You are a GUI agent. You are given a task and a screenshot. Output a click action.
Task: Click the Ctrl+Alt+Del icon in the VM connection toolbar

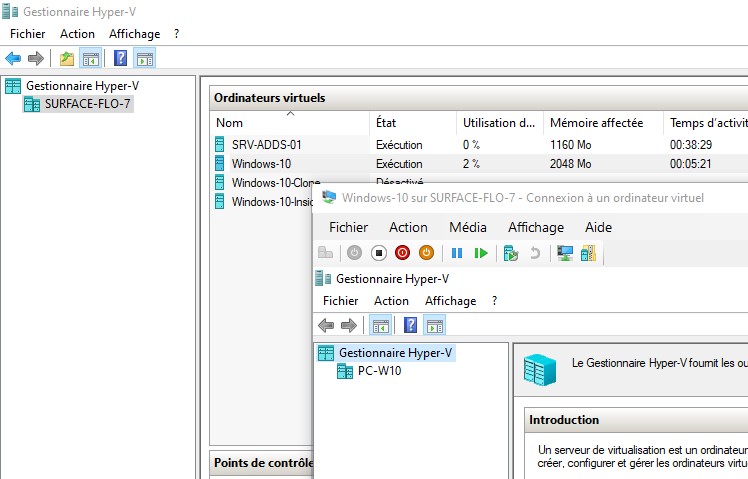(325, 253)
